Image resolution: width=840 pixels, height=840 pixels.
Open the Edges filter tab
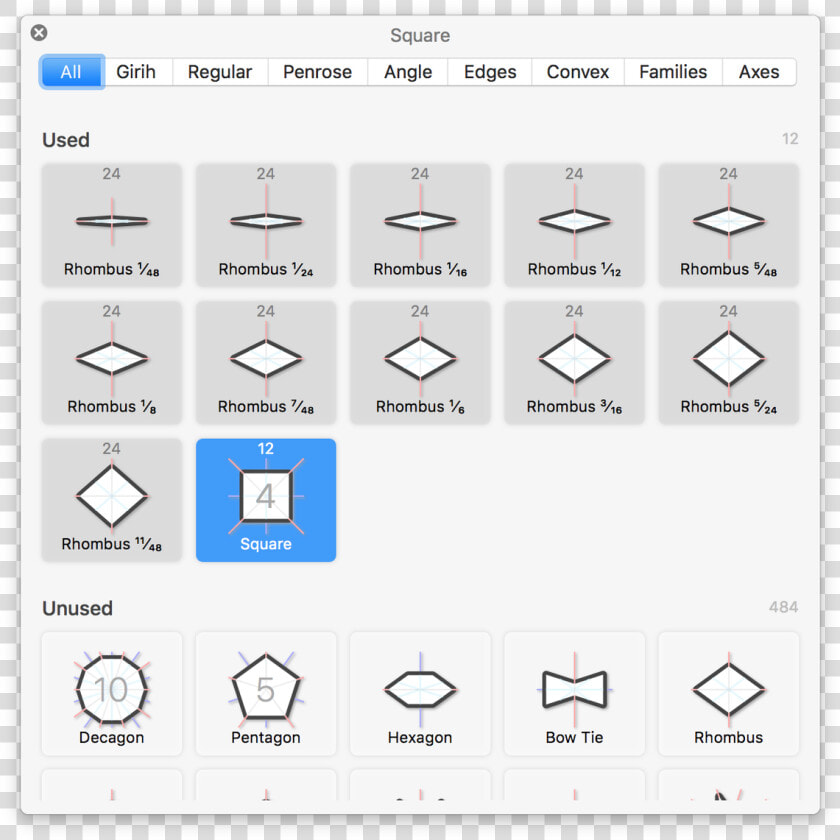click(490, 72)
